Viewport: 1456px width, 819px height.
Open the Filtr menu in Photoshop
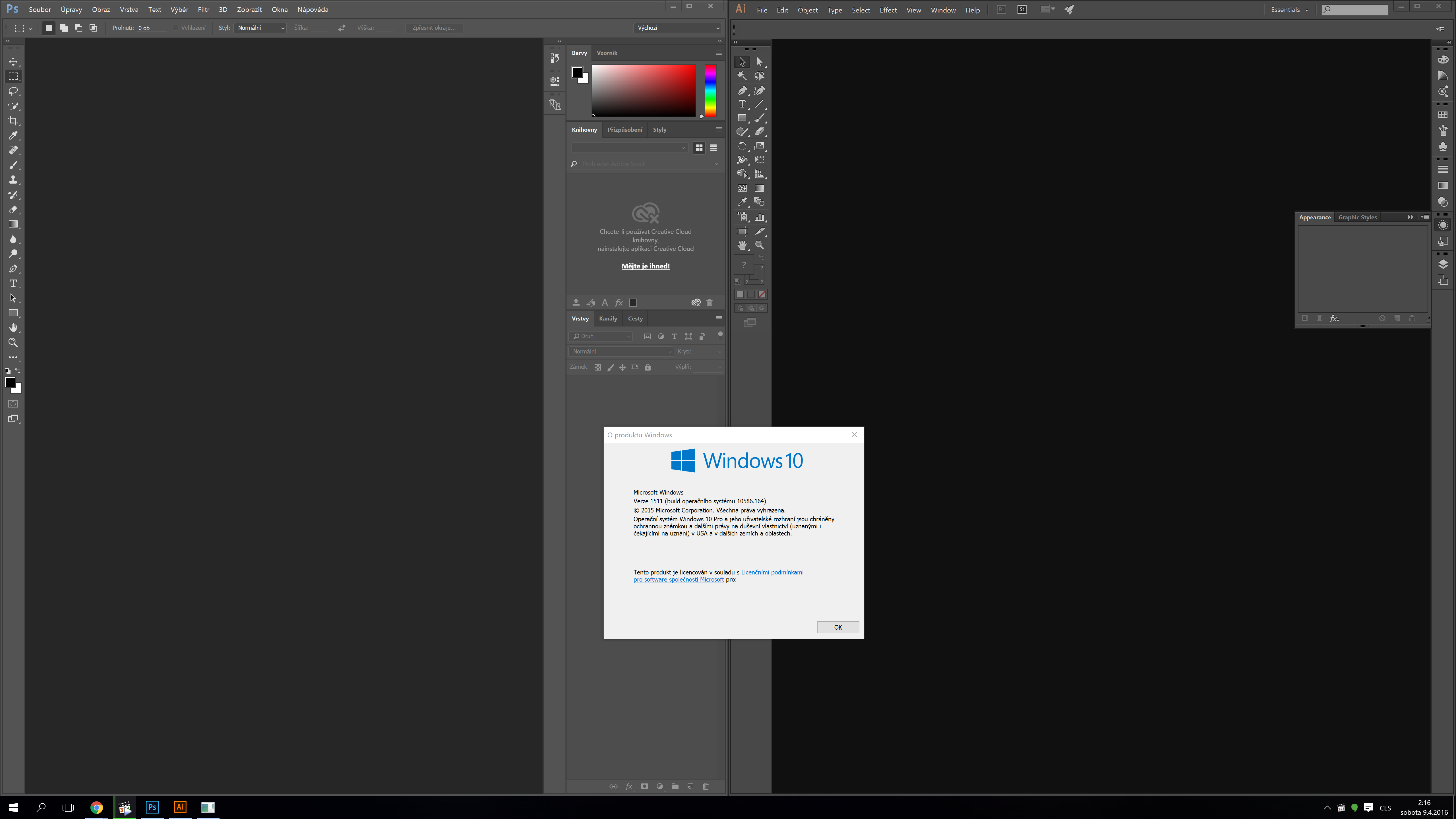coord(204,10)
